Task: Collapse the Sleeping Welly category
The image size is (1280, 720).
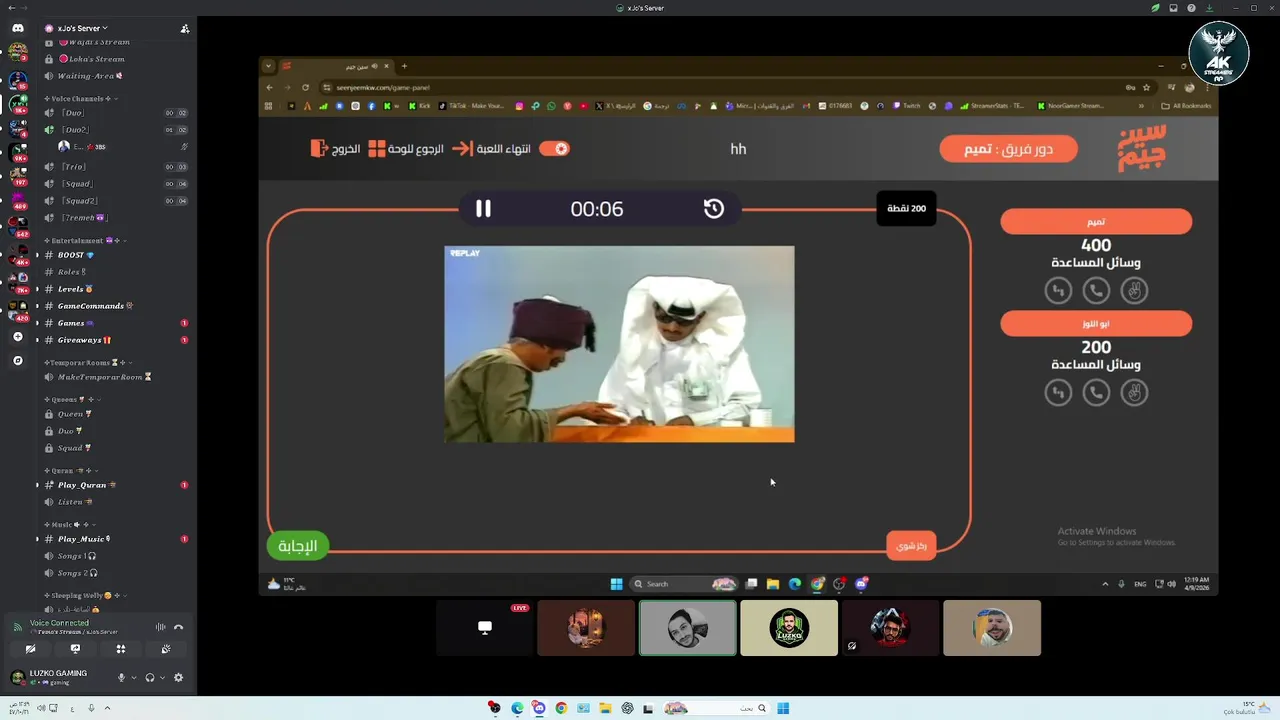Action: click(x=86, y=595)
